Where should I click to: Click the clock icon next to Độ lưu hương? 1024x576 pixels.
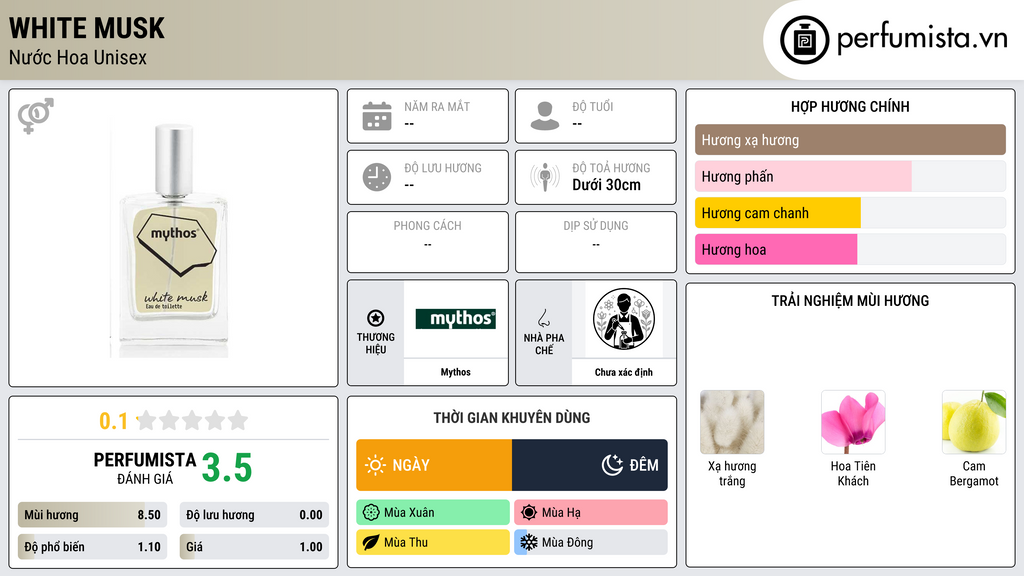377,177
